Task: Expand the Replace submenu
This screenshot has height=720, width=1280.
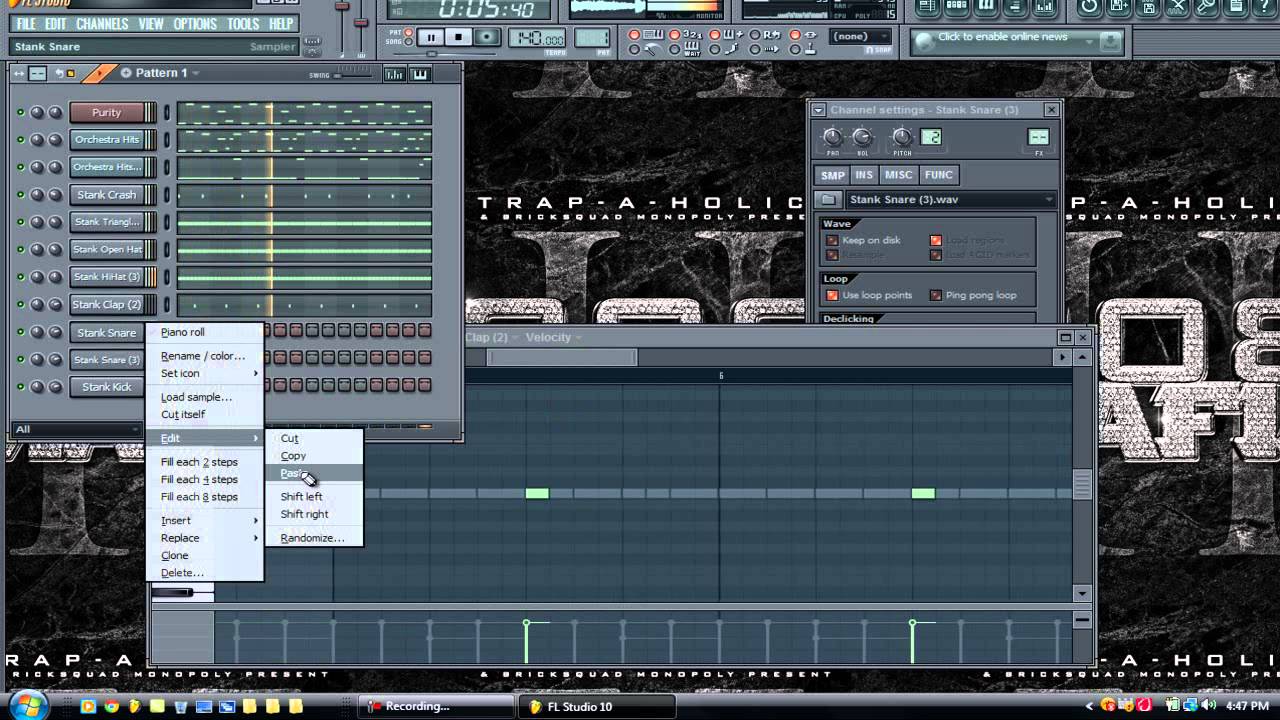Action: [205, 538]
